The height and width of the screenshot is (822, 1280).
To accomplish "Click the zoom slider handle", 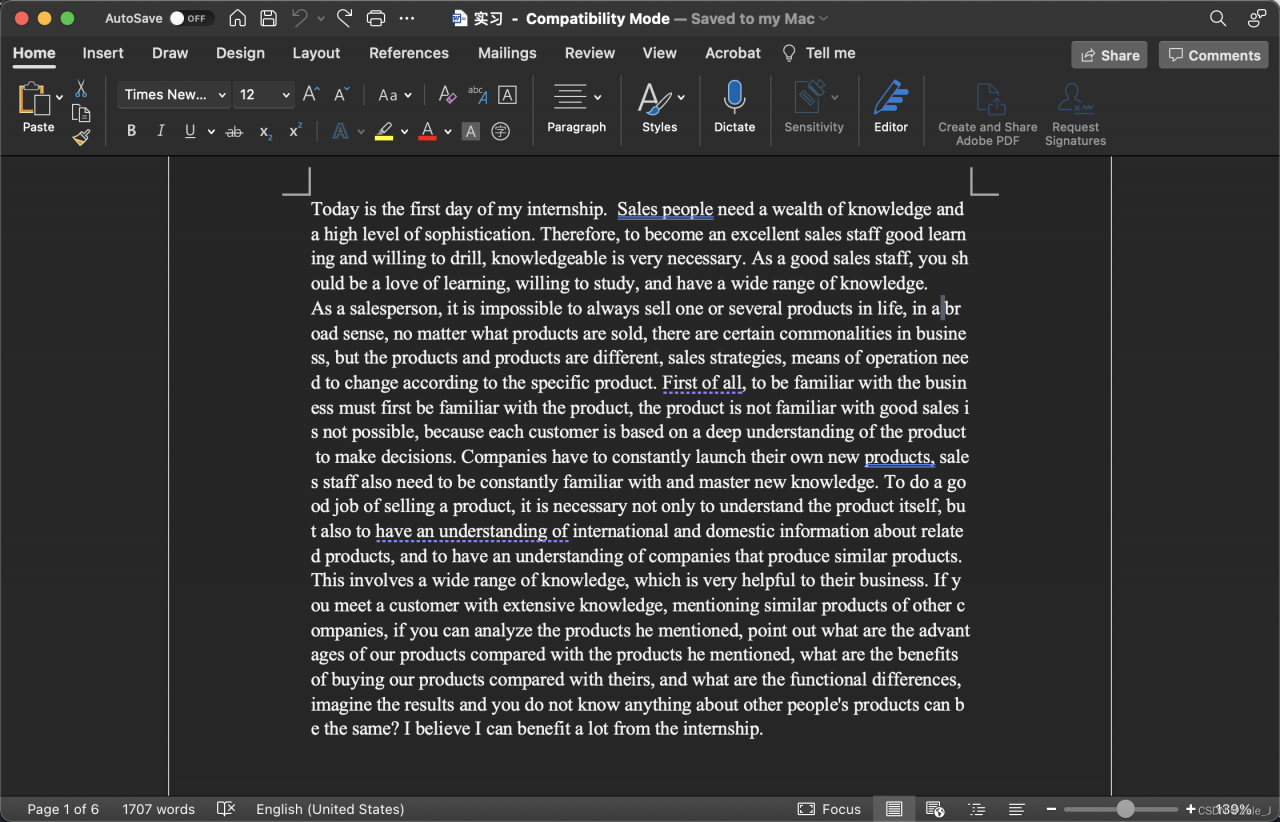I will click(x=1126, y=808).
